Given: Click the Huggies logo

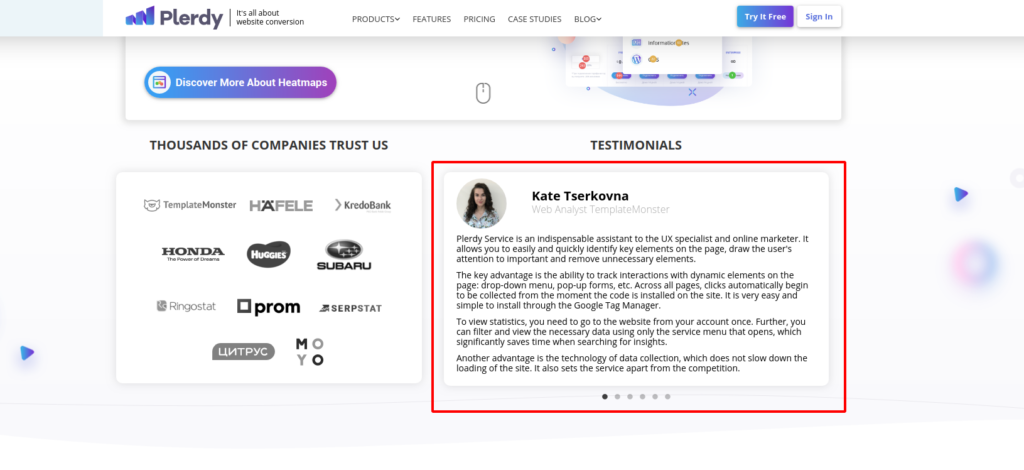Looking at the screenshot, I should (x=268, y=254).
